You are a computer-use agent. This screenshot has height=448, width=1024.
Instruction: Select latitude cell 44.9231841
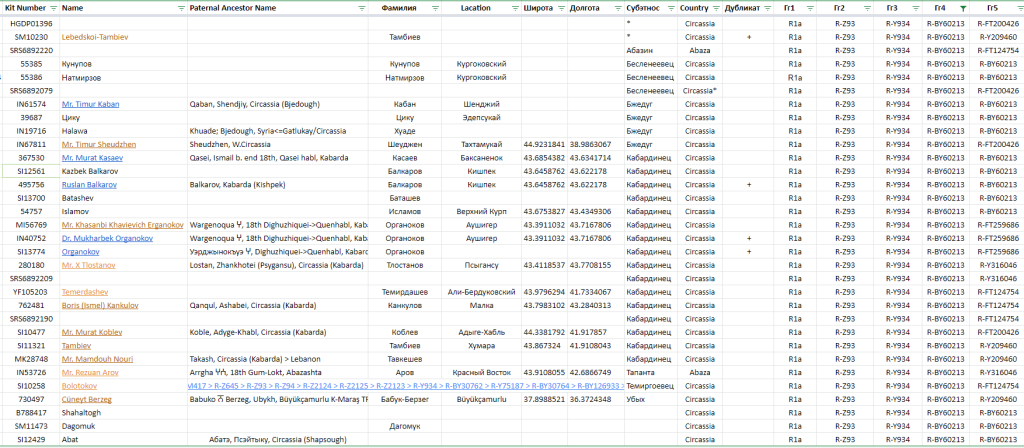[x=544, y=144]
